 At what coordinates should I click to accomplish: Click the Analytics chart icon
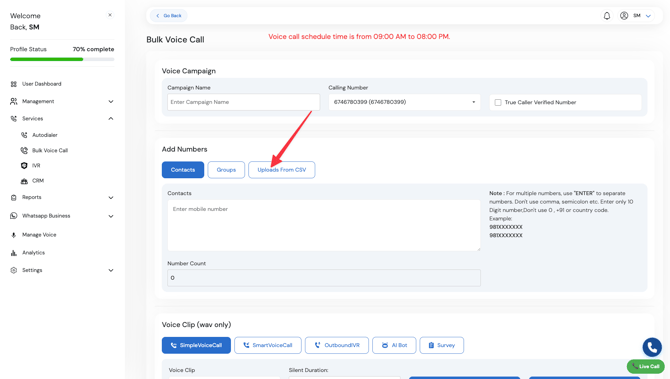click(x=14, y=253)
